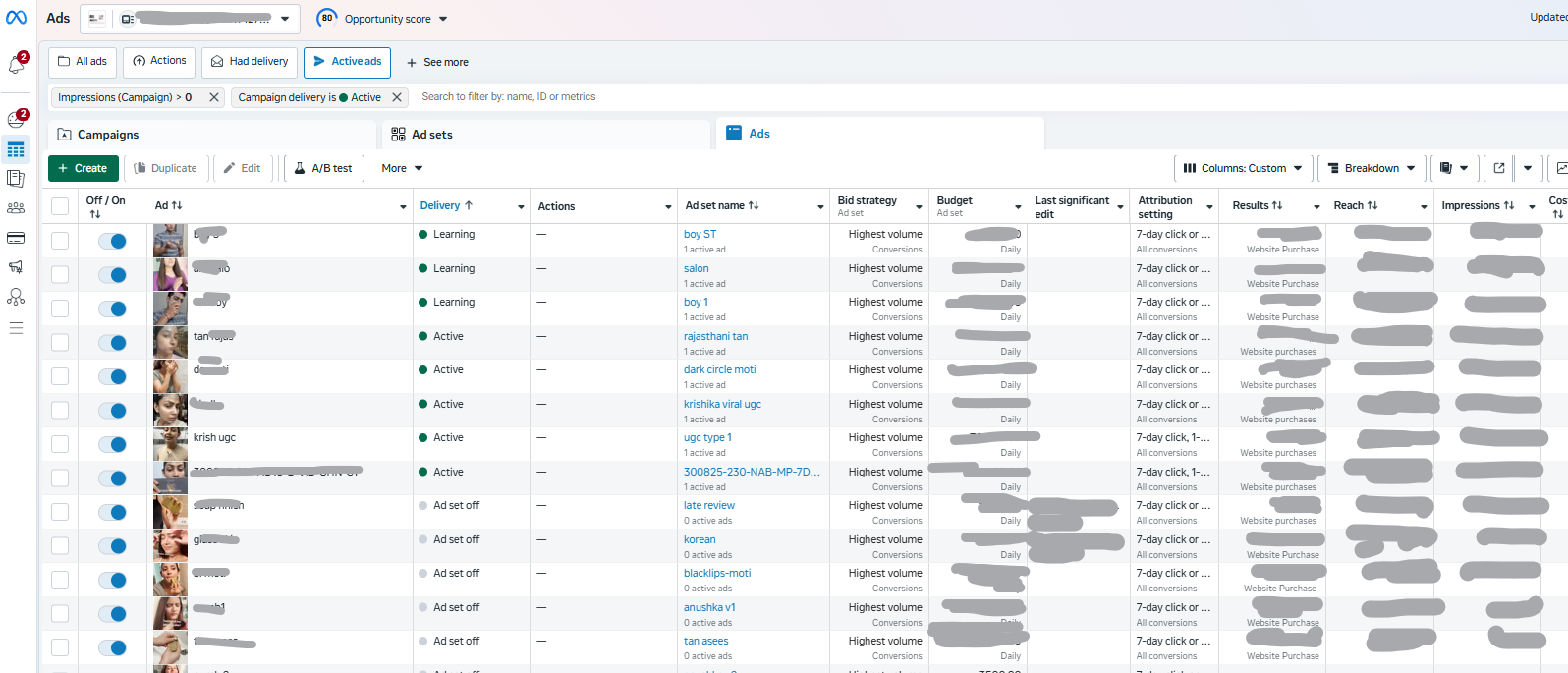The image size is (1568, 673).
Task: Click the Meta logo icon
Action: [16, 18]
